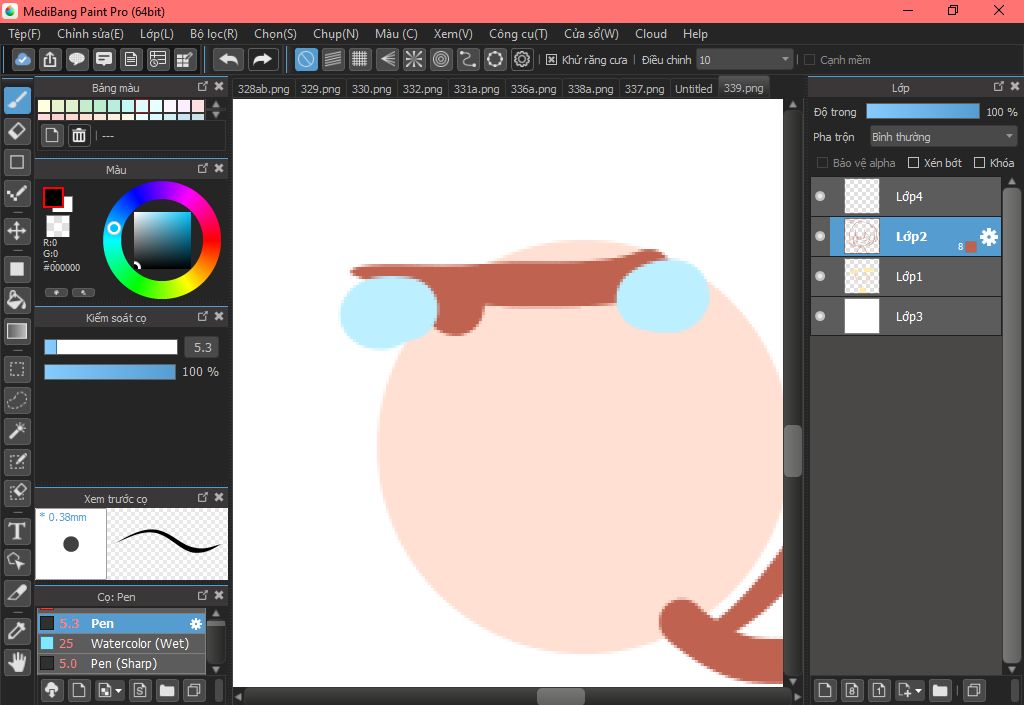Open add-layer dropdown arrow in layer panel
Image resolution: width=1024 pixels, height=705 pixels.
(x=919, y=690)
